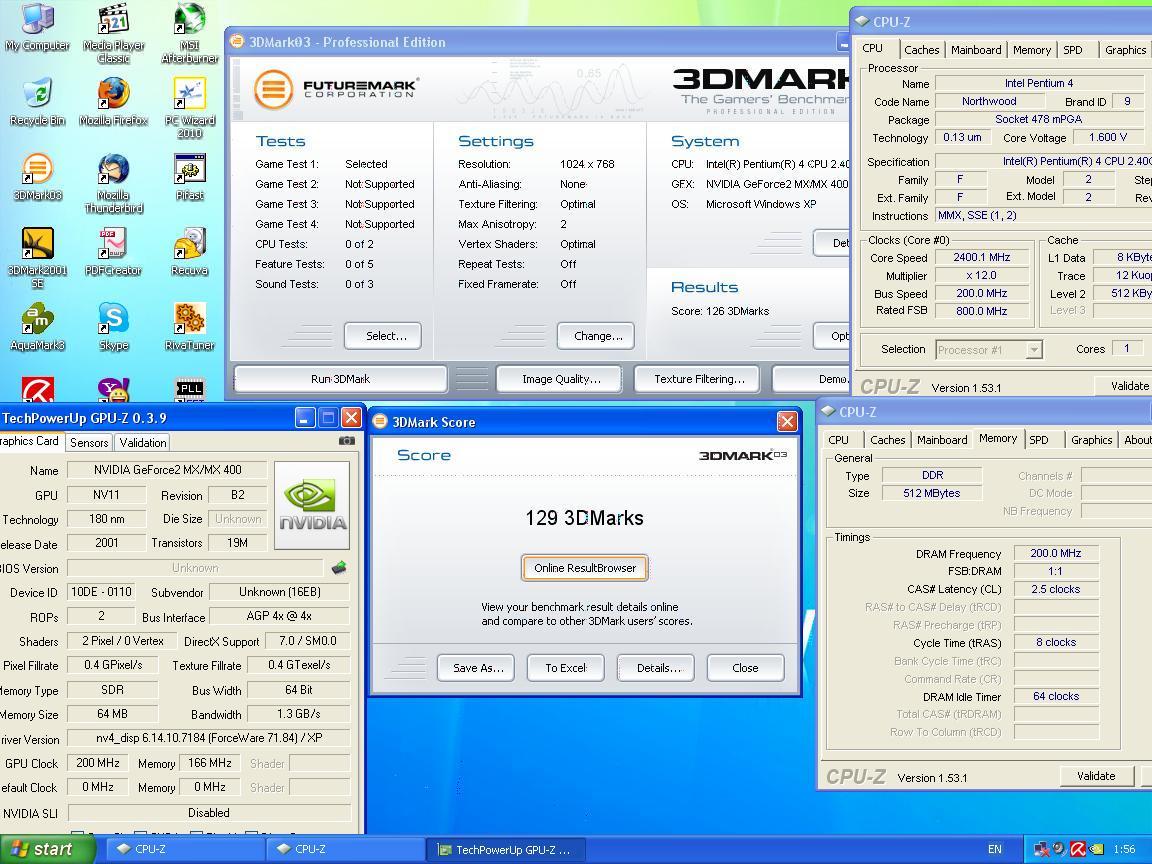1152x864 pixels.
Task: Open Media Player Classic shortcut
Action: [113, 32]
